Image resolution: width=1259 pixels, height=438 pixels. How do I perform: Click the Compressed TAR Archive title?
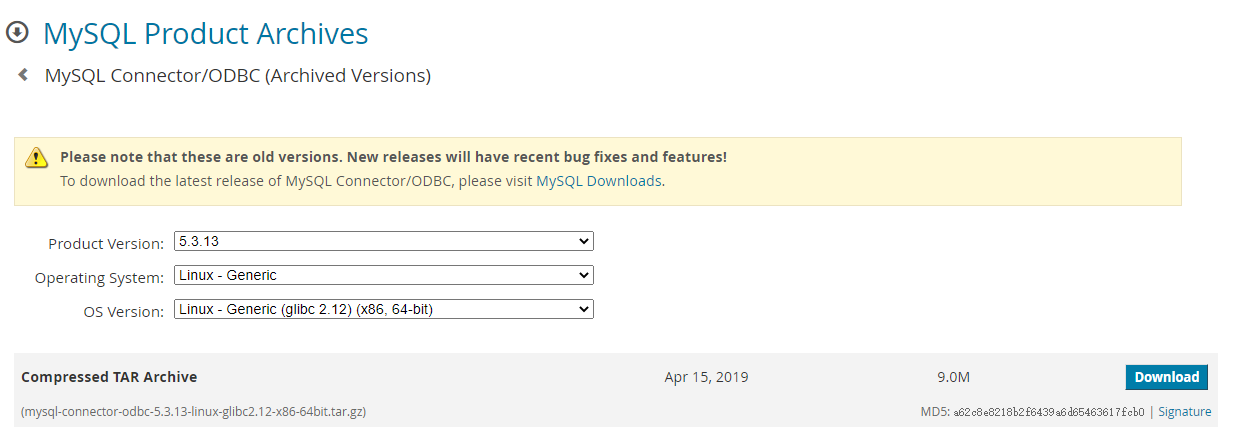coord(109,377)
